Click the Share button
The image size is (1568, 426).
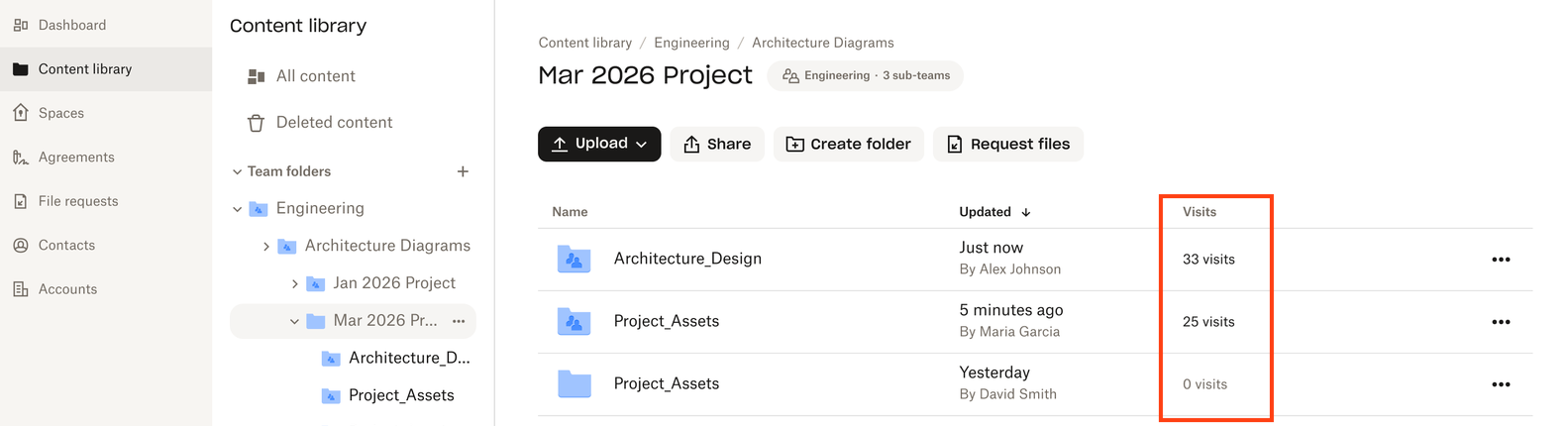[717, 145]
